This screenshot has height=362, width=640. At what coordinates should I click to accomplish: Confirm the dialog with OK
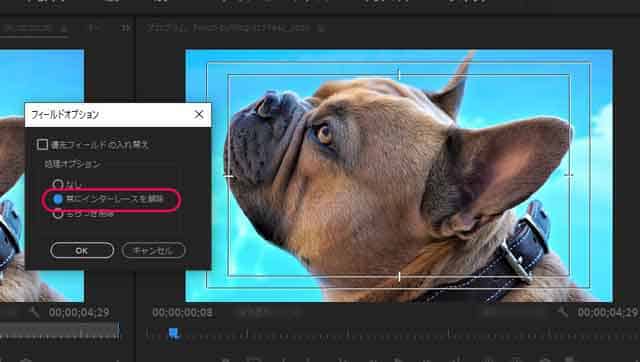(82, 251)
